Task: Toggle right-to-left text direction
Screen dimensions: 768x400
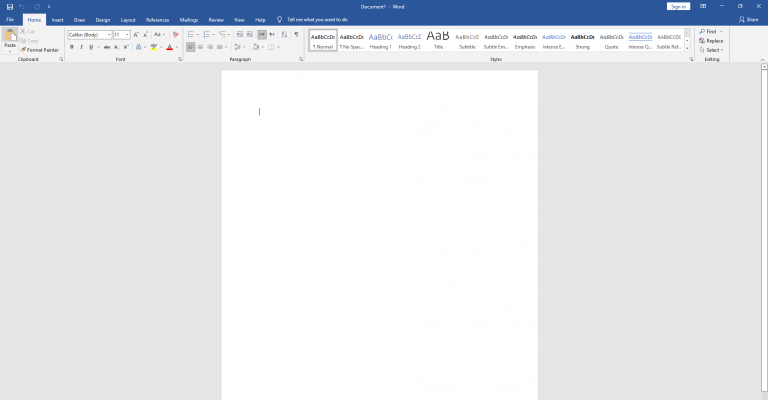Action: point(272,34)
